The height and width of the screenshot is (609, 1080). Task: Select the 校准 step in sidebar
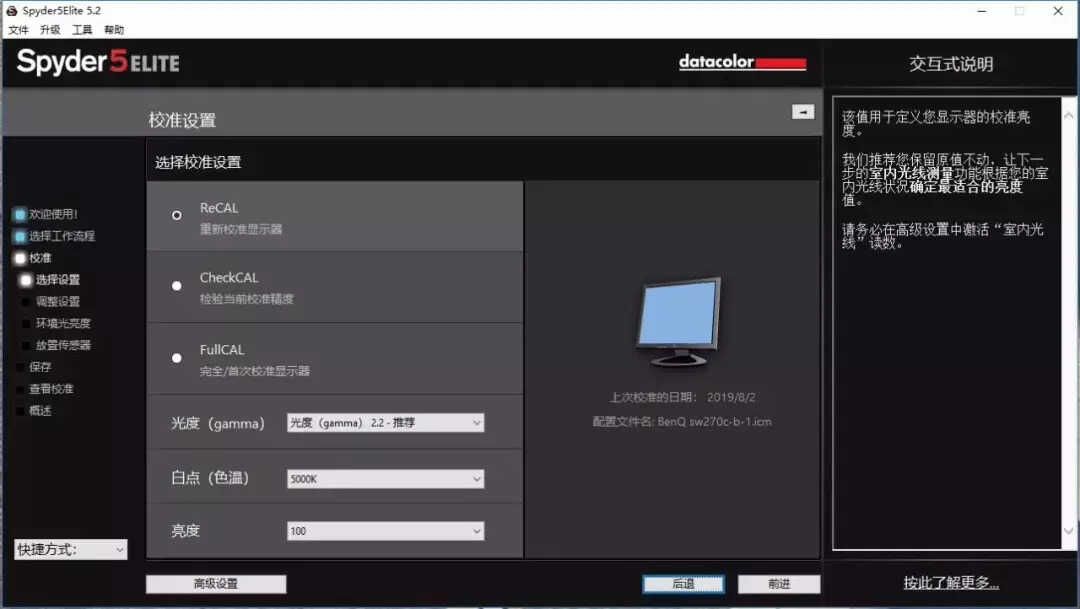pos(33,258)
